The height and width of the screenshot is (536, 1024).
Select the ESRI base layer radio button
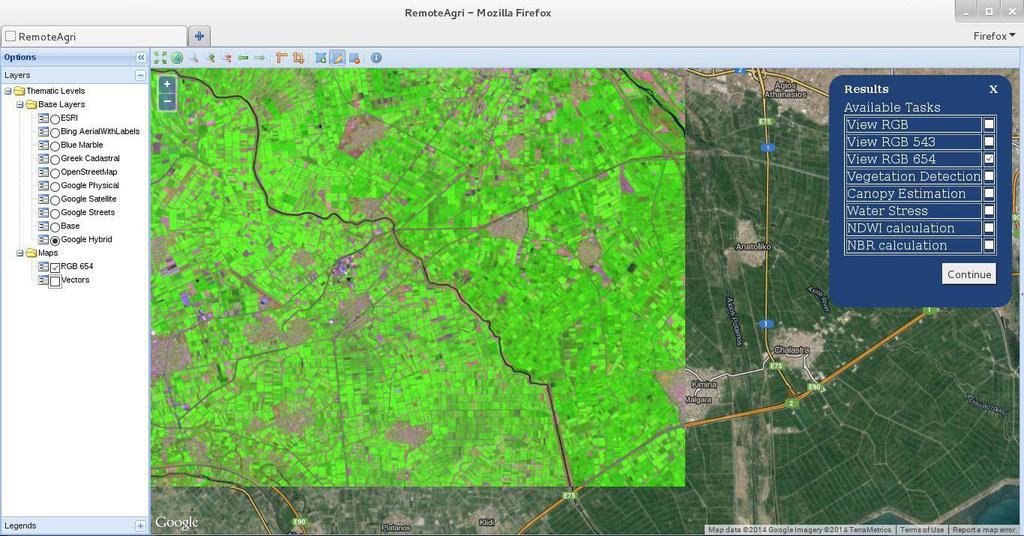[x=55, y=119]
